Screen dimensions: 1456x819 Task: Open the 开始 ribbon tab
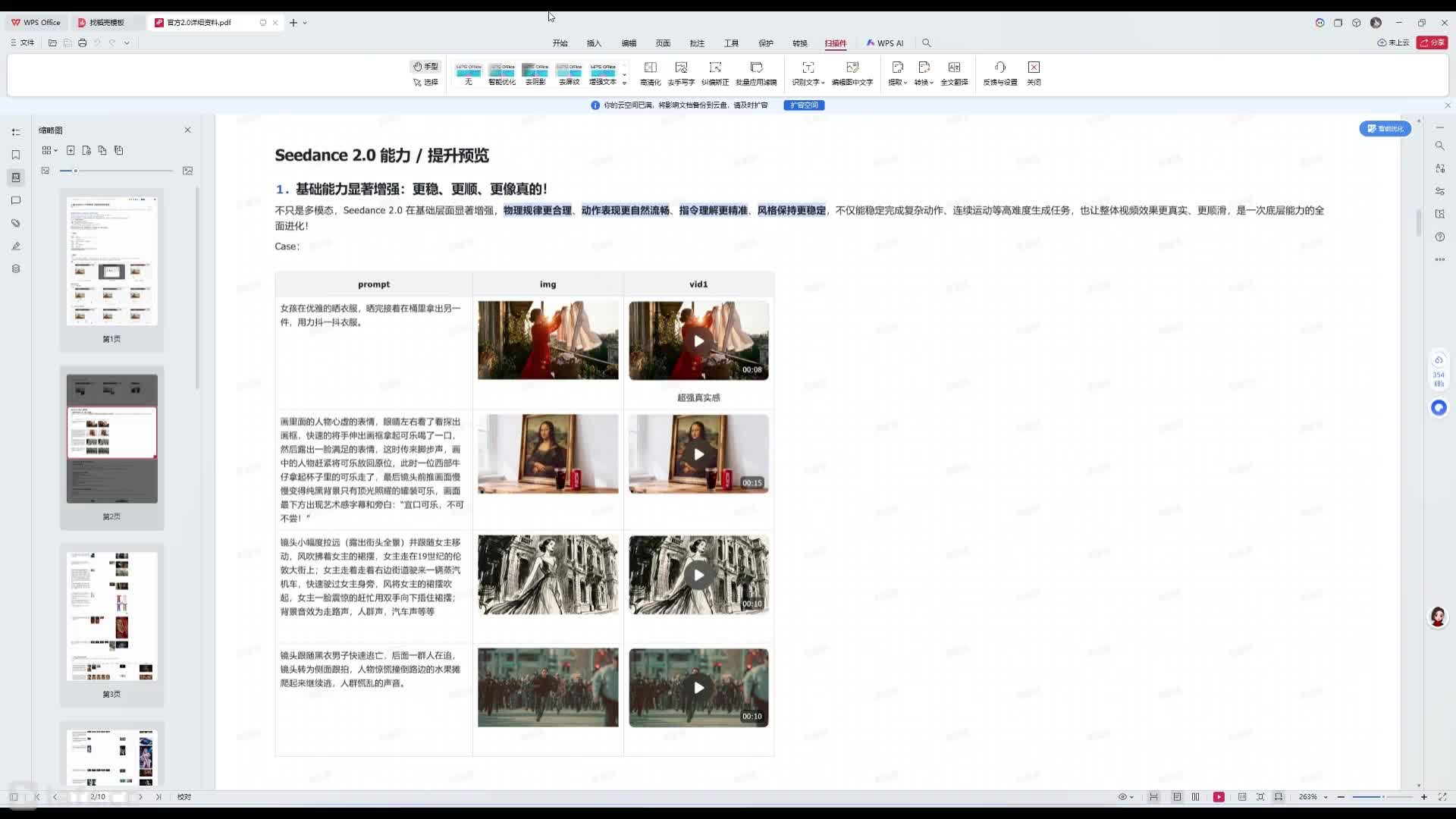point(560,43)
